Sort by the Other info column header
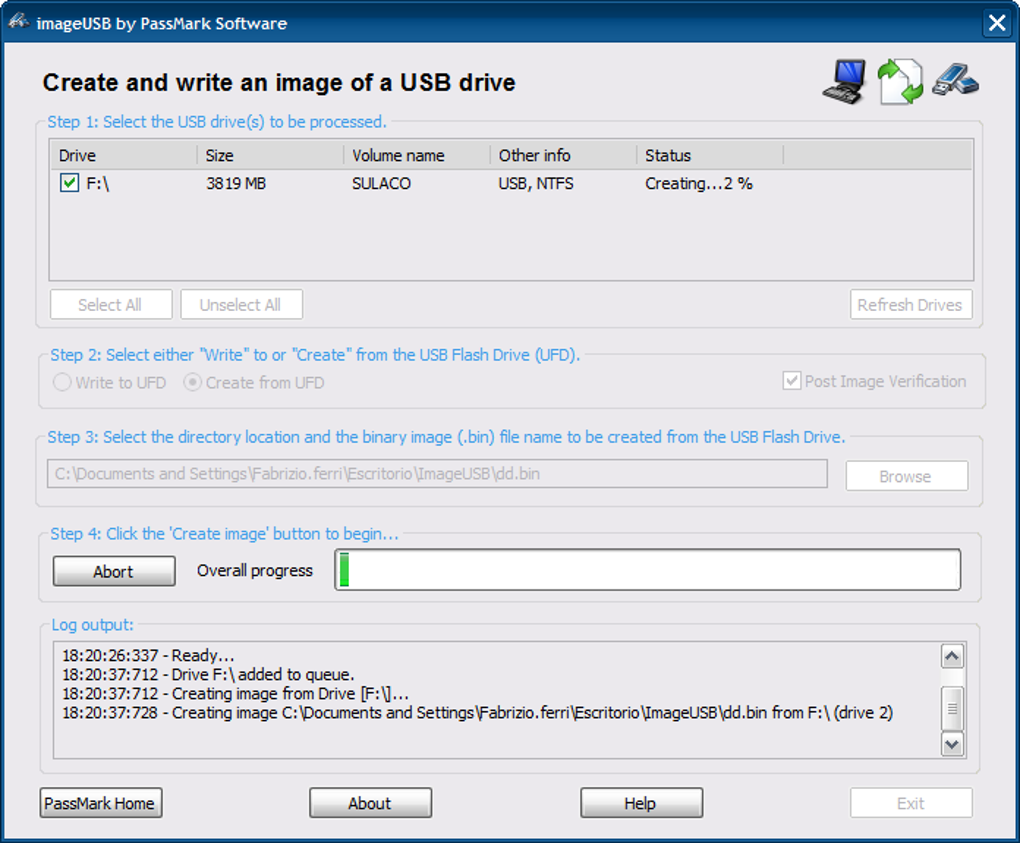The width and height of the screenshot is (1020, 843). pos(563,155)
